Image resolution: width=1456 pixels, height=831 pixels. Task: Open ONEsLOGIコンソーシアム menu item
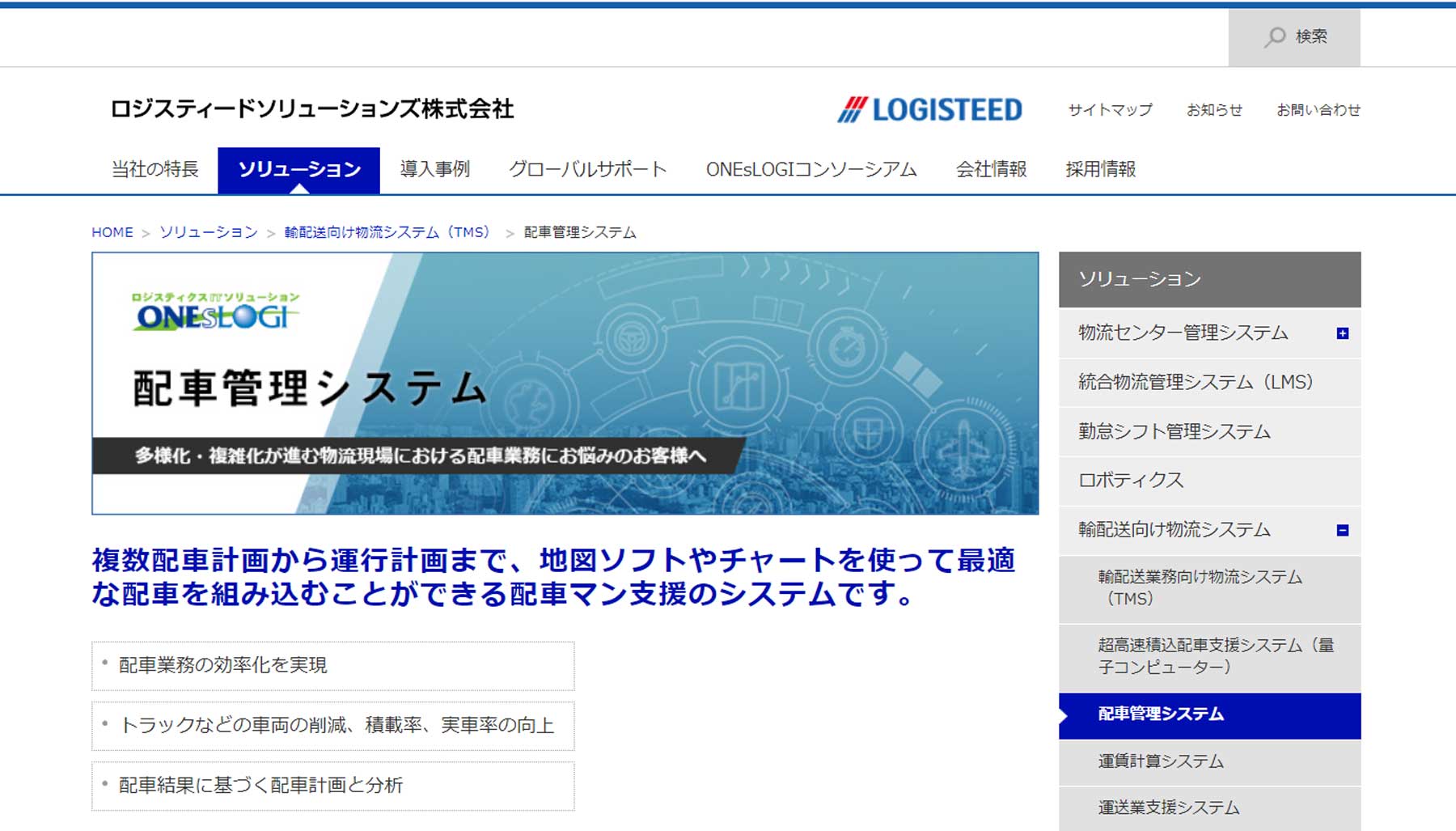[811, 169]
